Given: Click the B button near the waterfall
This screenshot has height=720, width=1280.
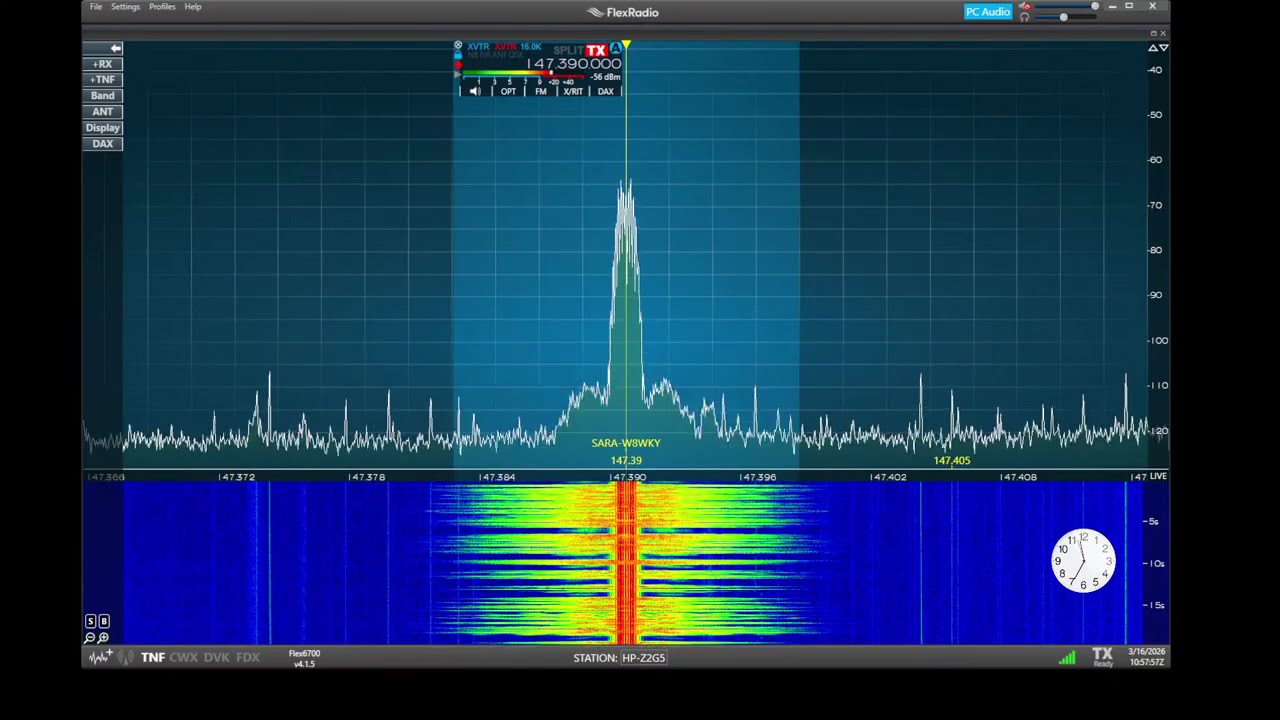Looking at the screenshot, I should [x=103, y=622].
